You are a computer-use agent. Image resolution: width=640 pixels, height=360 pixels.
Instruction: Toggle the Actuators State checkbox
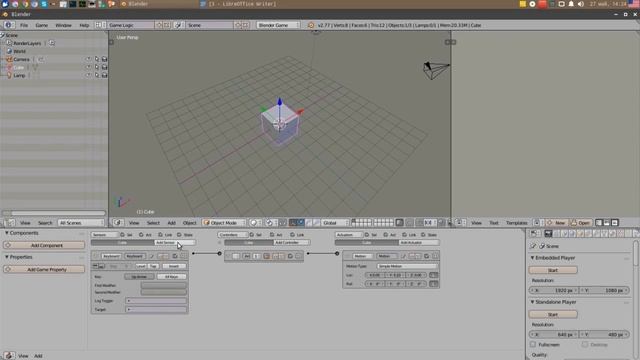coord(423,235)
